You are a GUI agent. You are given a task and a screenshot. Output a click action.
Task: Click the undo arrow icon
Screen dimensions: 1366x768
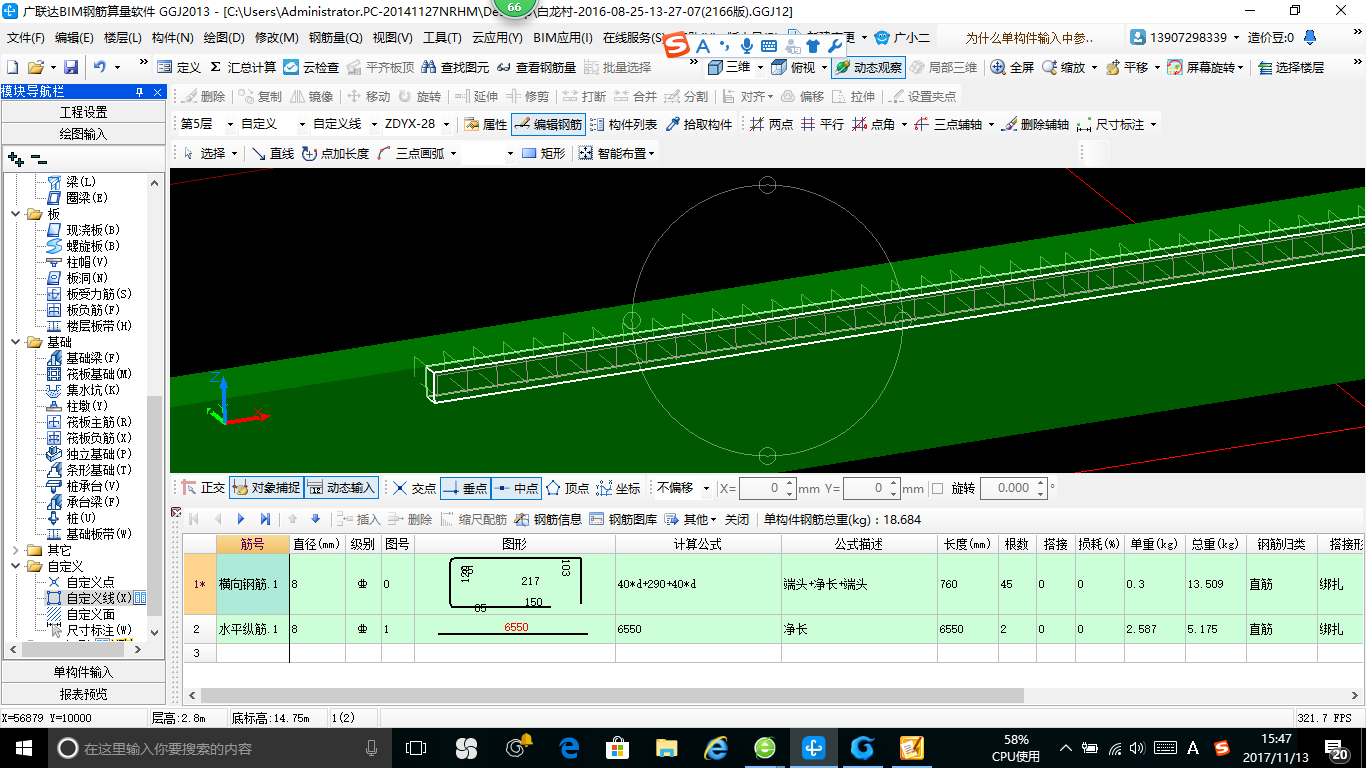point(100,67)
